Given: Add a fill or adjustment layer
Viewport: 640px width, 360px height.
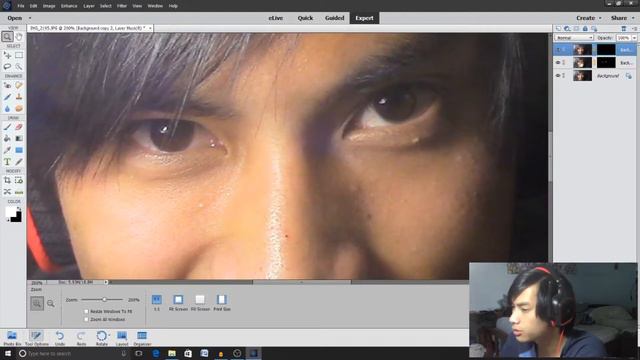Looking at the screenshot, I should click(x=567, y=29).
